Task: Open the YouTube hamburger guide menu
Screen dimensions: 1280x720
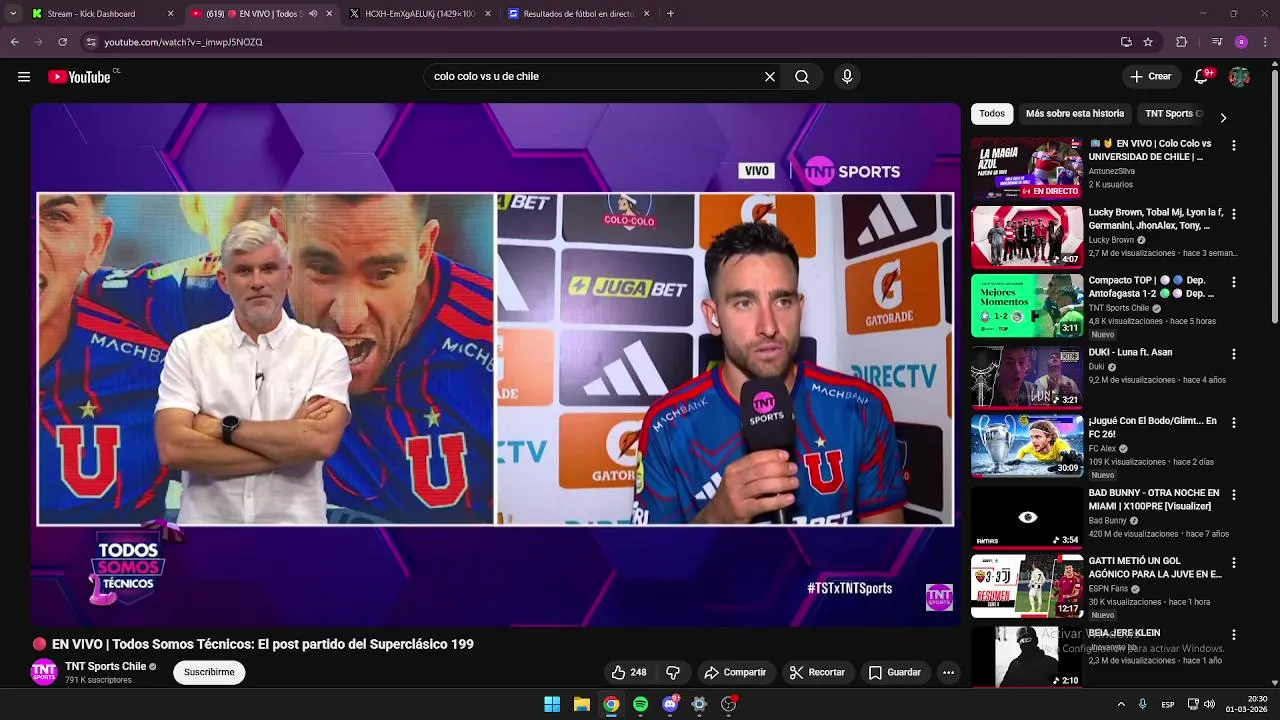Action: tap(24, 77)
